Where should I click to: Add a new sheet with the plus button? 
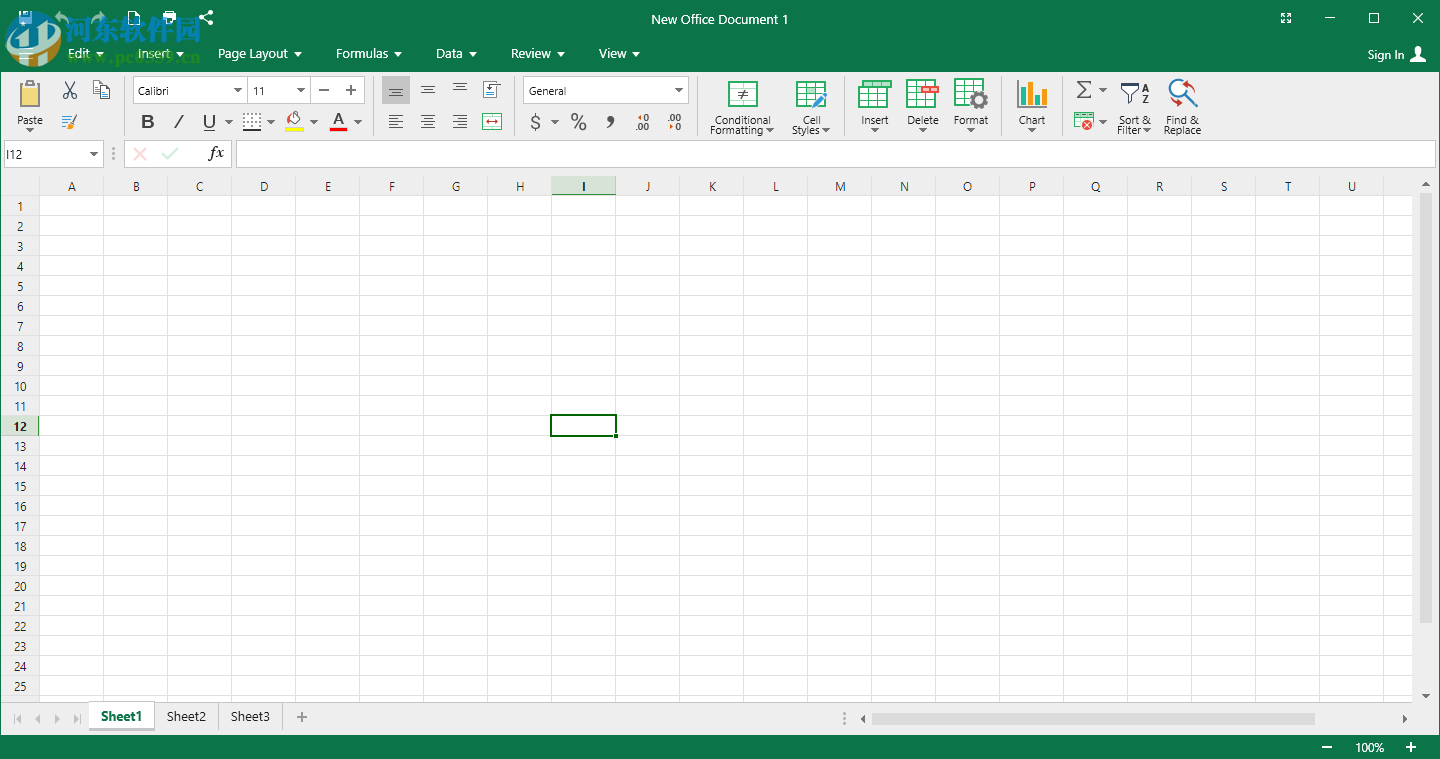point(302,716)
